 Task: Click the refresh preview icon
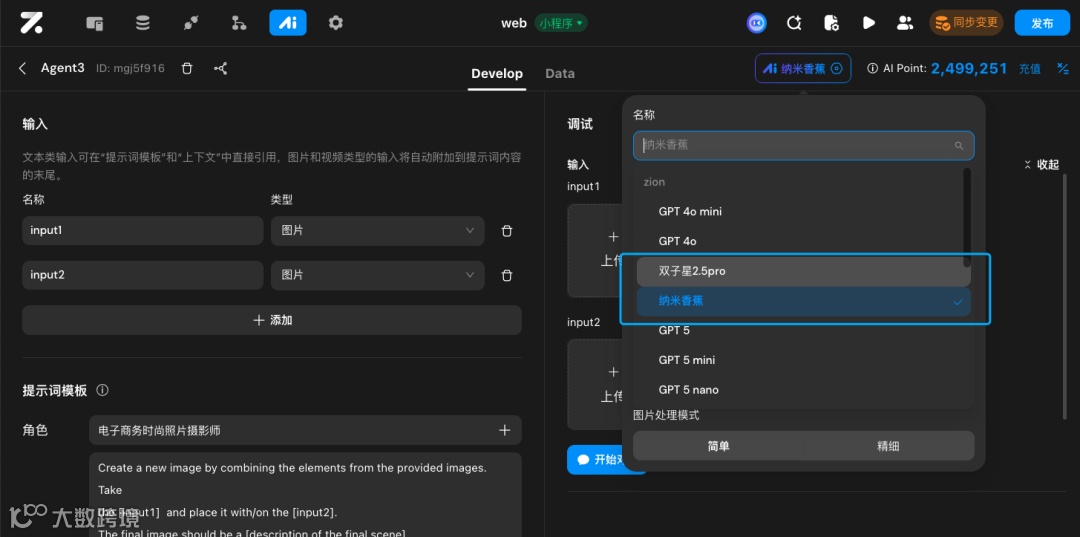(x=794, y=23)
